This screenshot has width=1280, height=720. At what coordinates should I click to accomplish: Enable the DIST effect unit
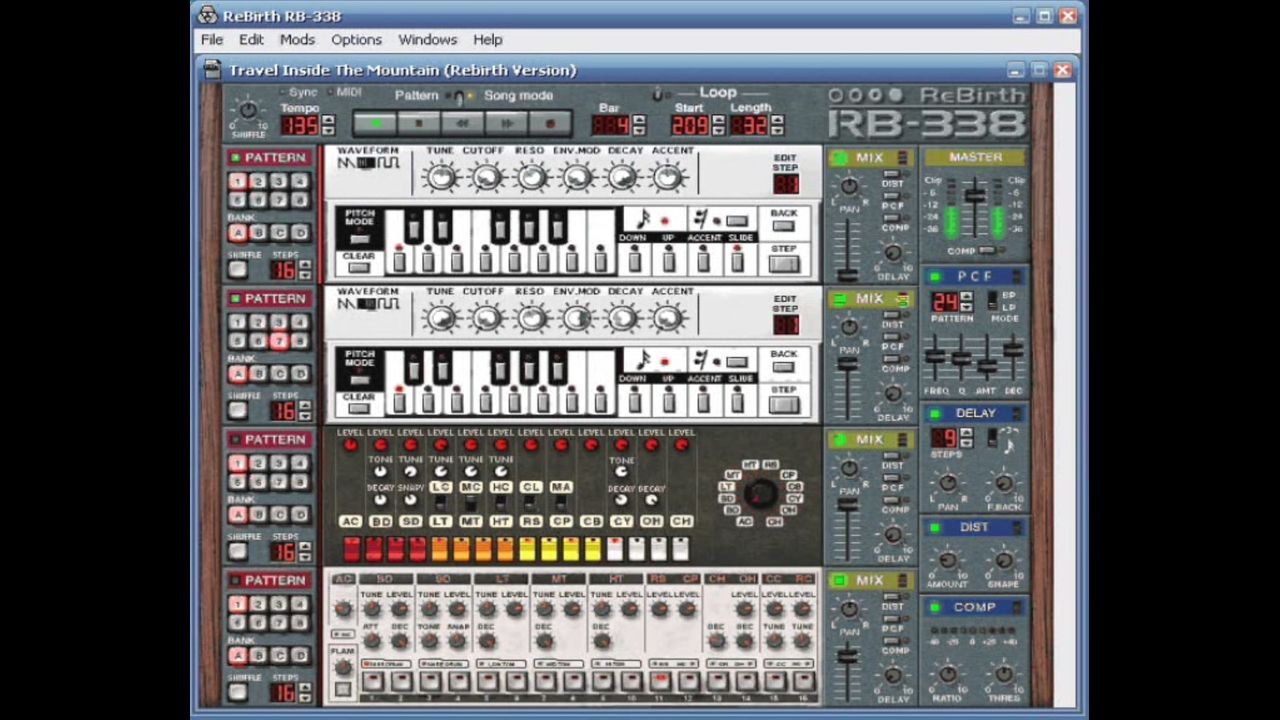point(935,527)
